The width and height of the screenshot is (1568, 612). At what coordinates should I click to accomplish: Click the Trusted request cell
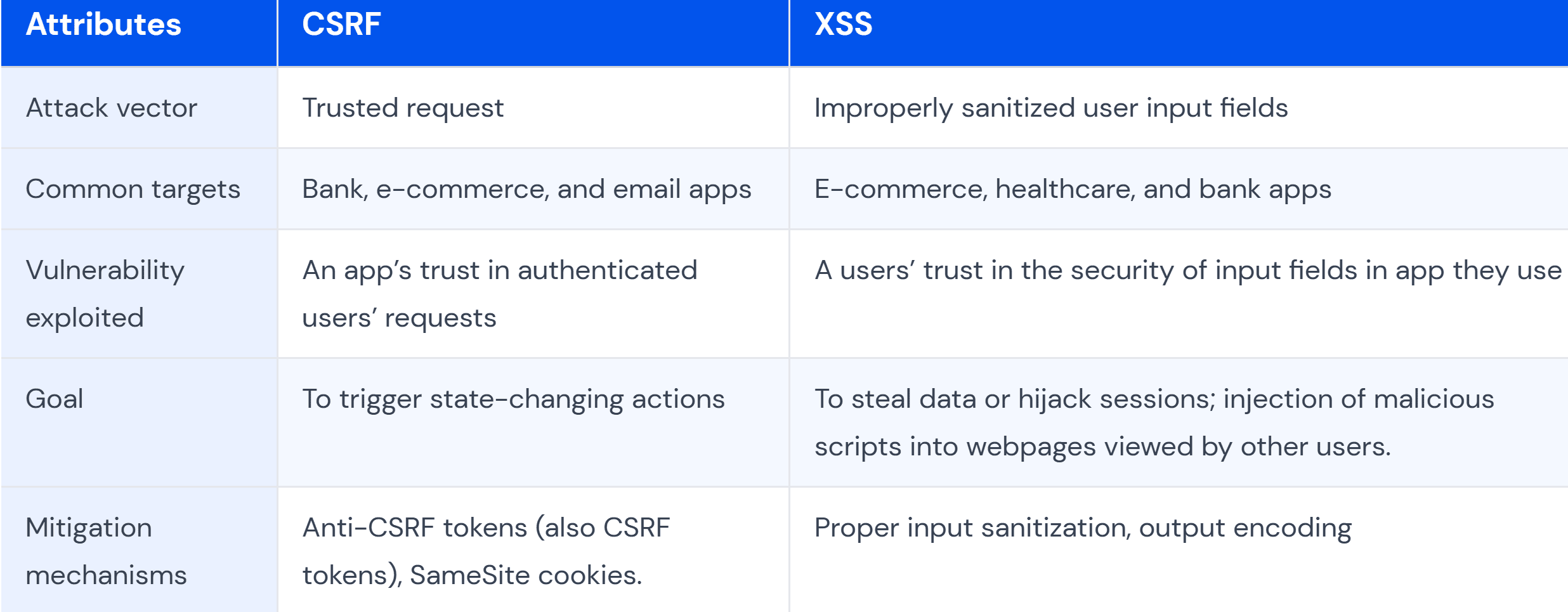click(x=403, y=108)
